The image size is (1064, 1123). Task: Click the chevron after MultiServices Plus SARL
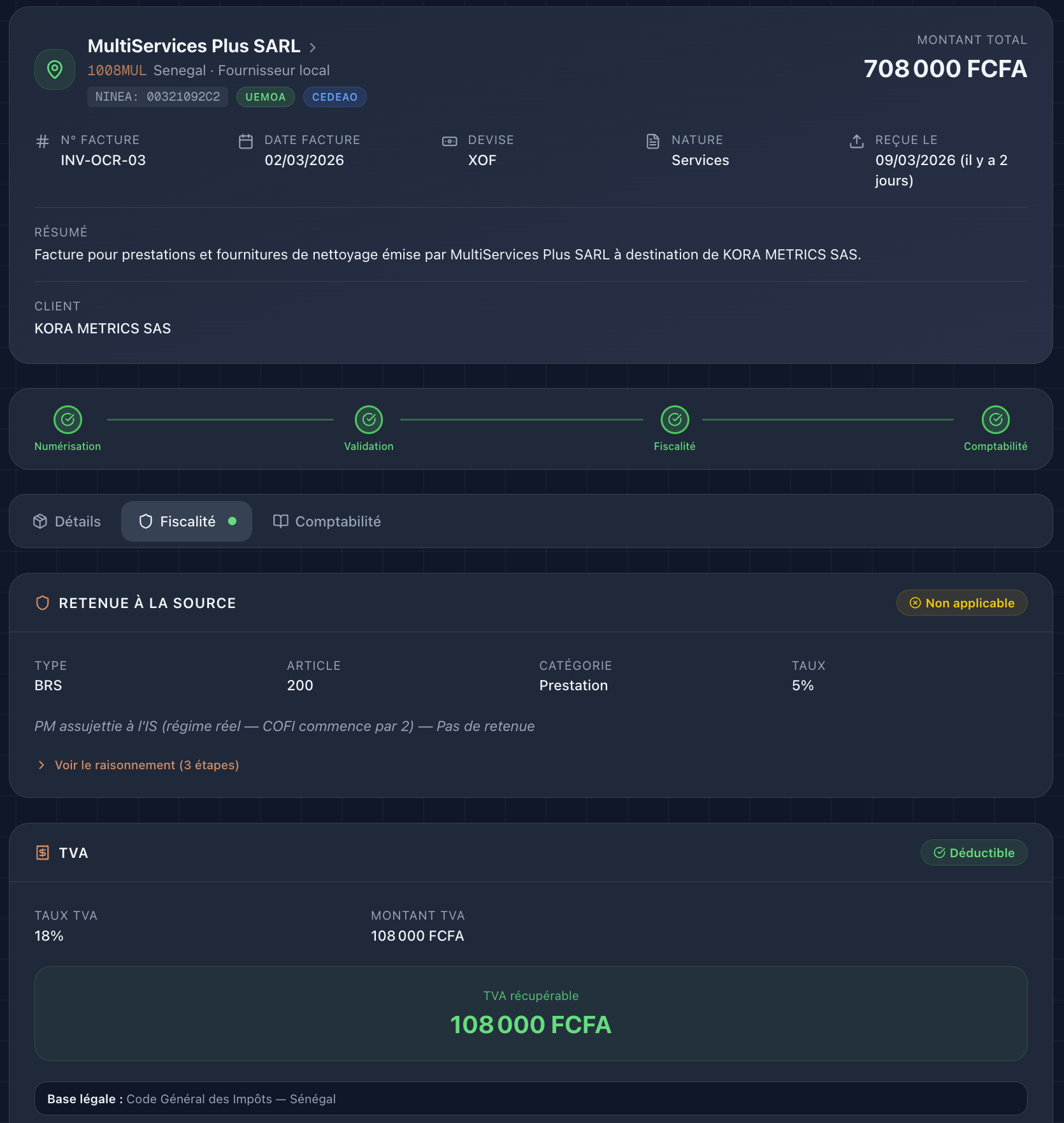click(313, 47)
